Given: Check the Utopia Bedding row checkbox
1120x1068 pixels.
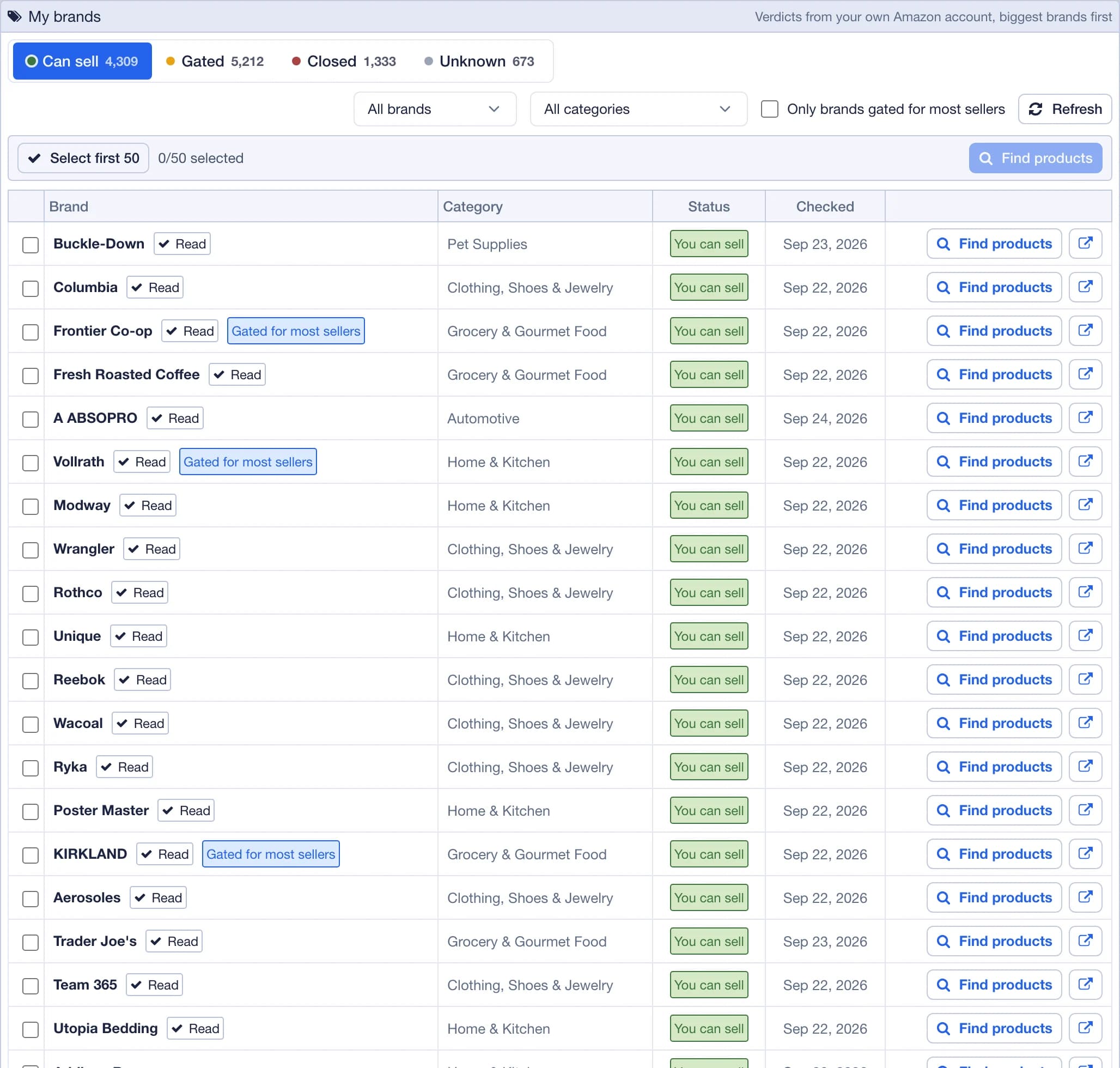Looking at the screenshot, I should pyautogui.click(x=30, y=1029).
